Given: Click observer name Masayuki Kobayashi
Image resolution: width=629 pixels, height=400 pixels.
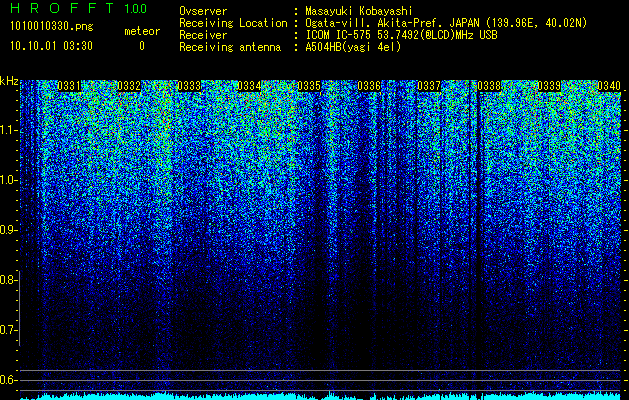Looking at the screenshot, I should point(359,11).
